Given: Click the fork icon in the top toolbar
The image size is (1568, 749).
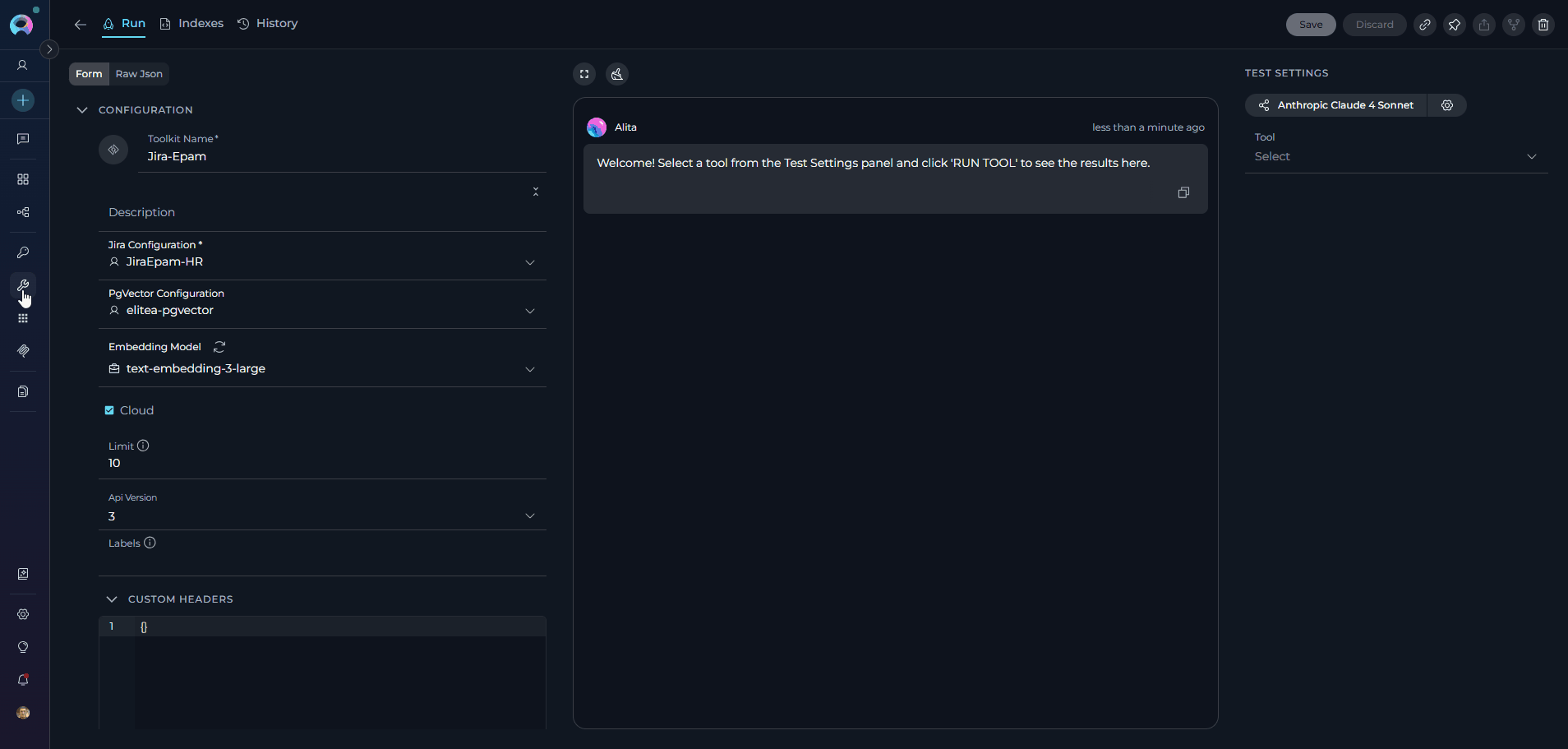Looking at the screenshot, I should pyautogui.click(x=1512, y=25).
